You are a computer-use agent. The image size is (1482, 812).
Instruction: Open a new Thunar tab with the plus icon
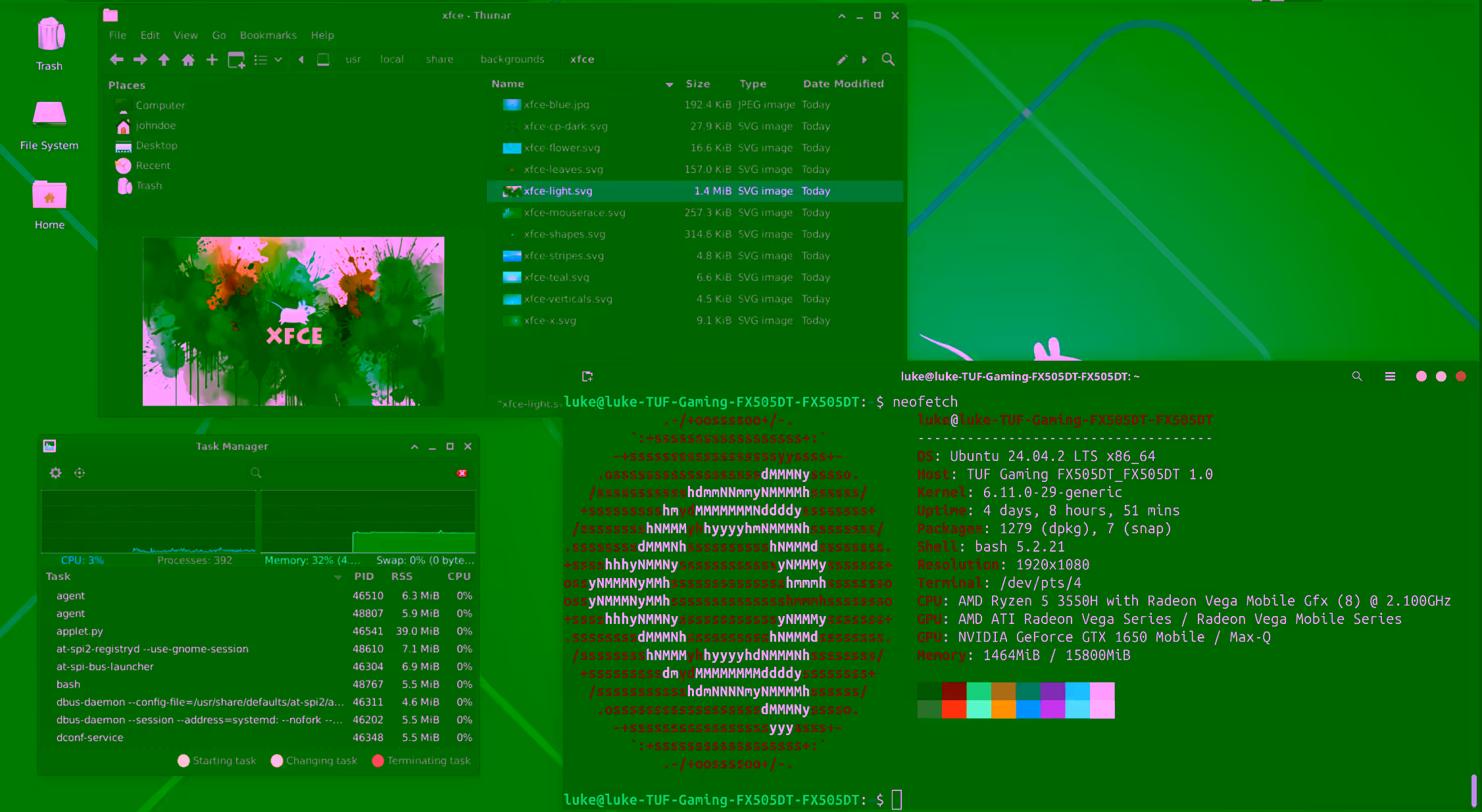(212, 59)
